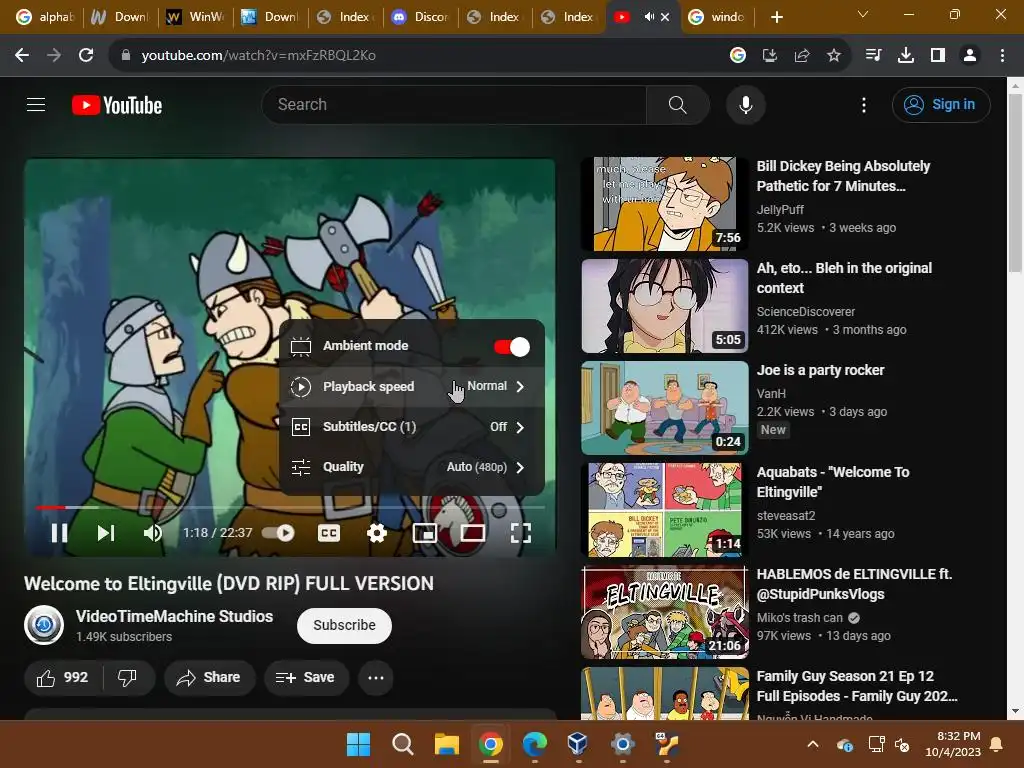1024x768 pixels.
Task: Install app icon in address bar
Action: 770,56
